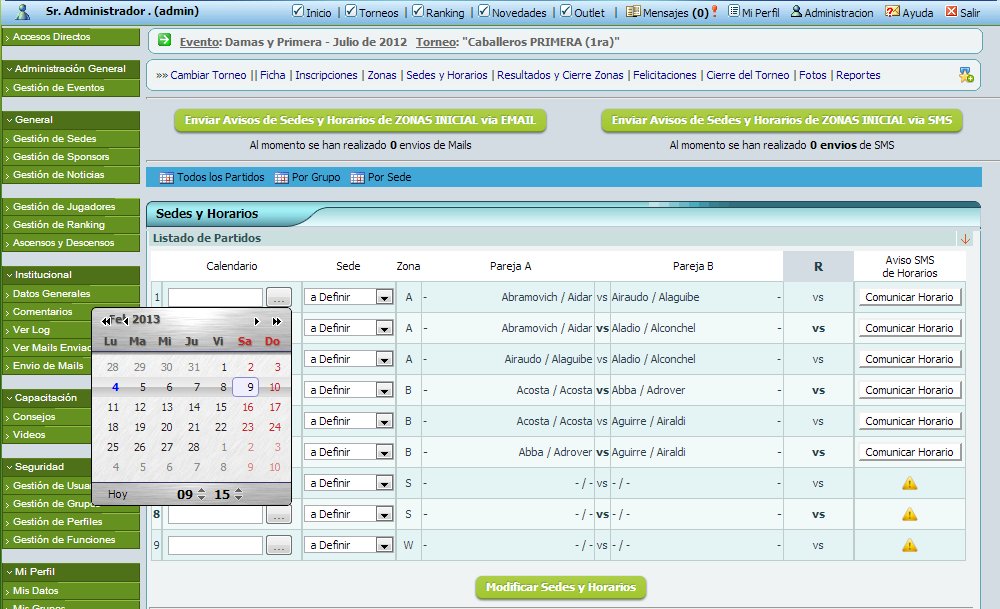The image size is (1000, 609).
Task: Toggle the Inicio checkbox
Action: click(298, 12)
